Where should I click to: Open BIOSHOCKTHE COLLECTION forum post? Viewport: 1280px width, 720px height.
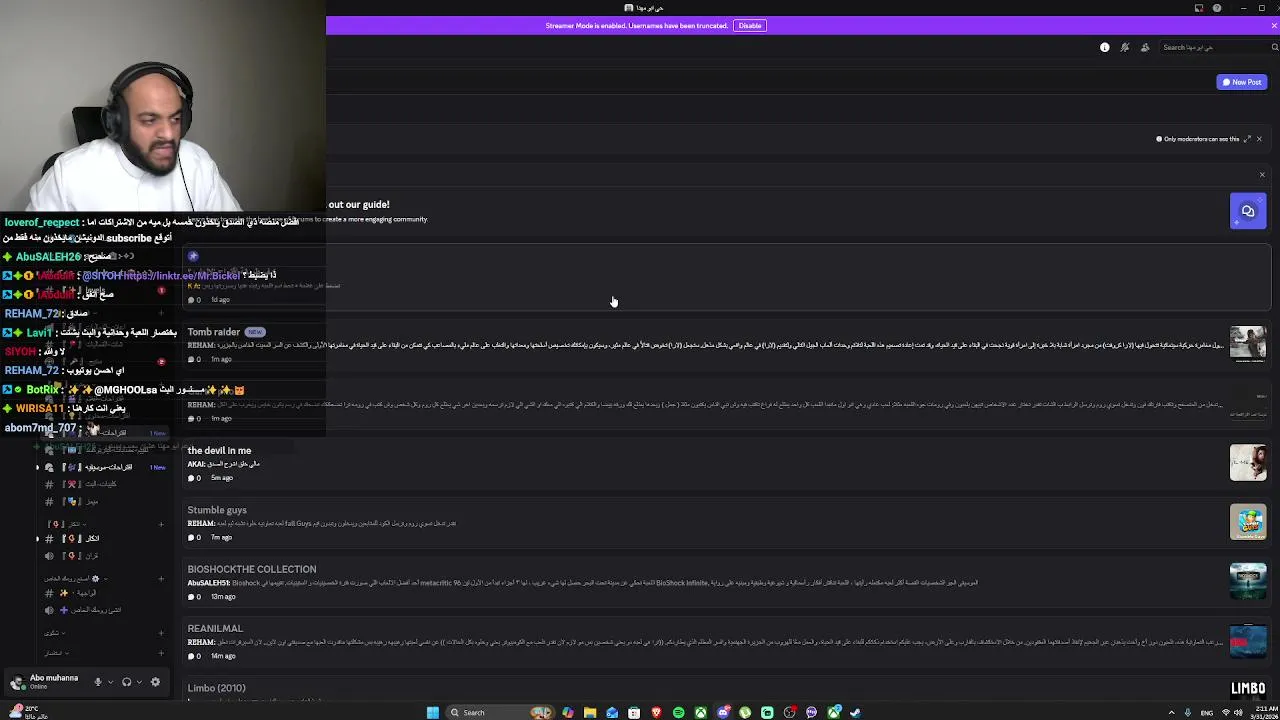tap(726, 582)
